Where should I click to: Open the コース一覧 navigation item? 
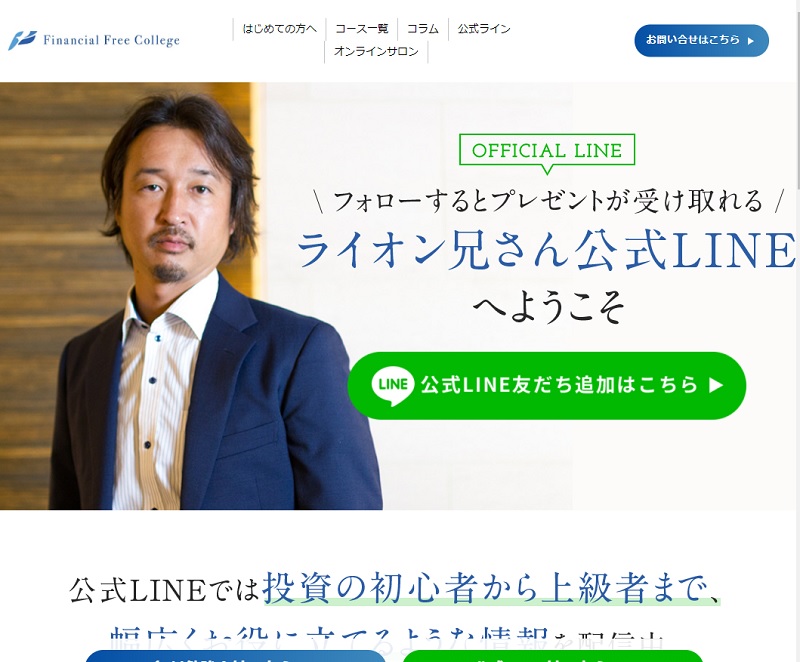tap(361, 29)
